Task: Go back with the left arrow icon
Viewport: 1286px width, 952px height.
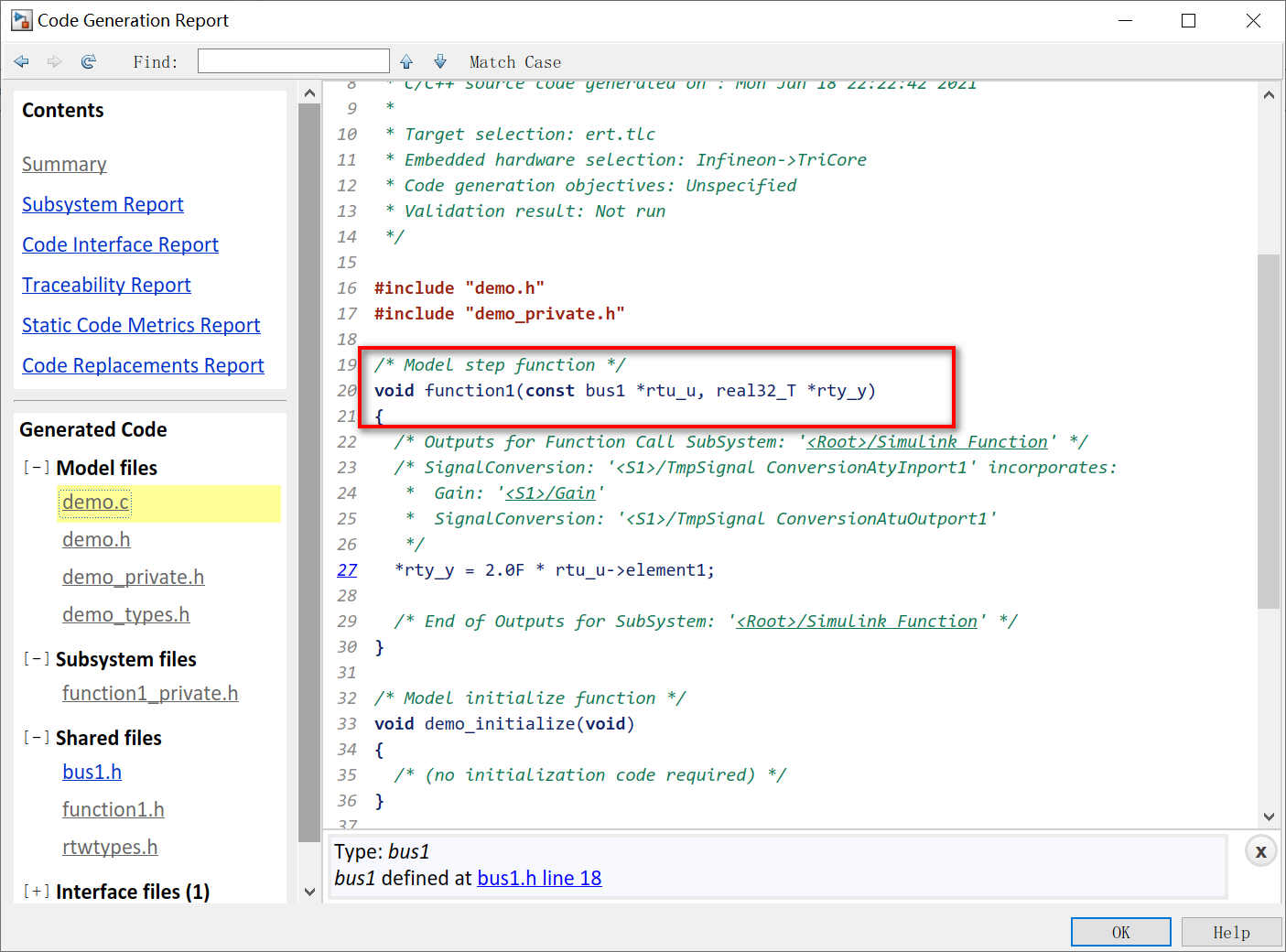Action: (22, 61)
